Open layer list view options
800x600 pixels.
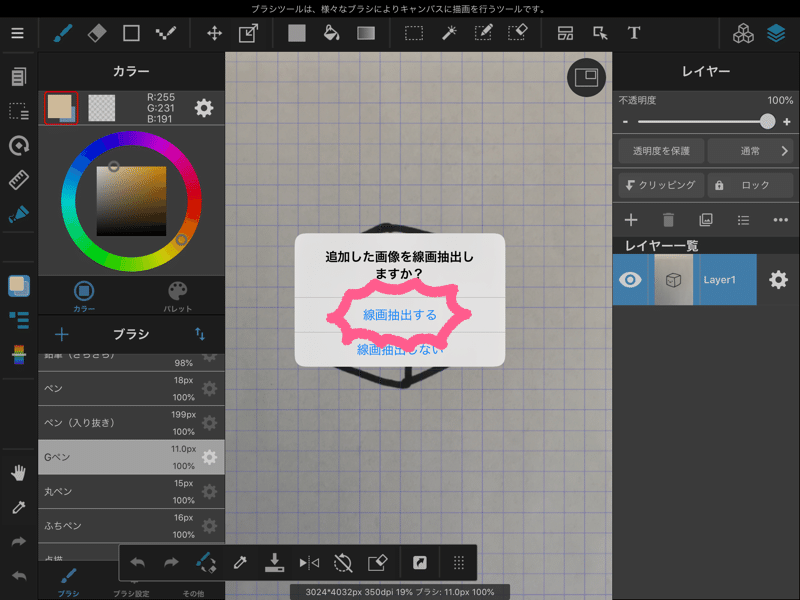(x=743, y=220)
